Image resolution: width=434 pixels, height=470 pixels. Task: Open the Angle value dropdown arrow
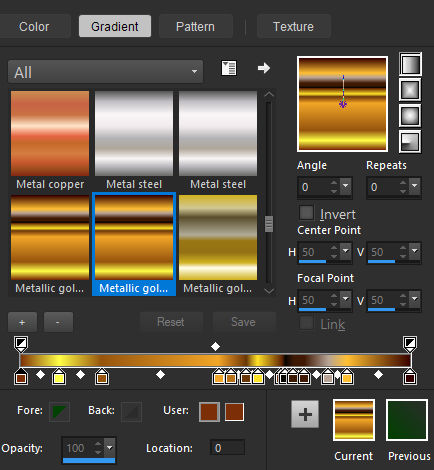pos(346,186)
